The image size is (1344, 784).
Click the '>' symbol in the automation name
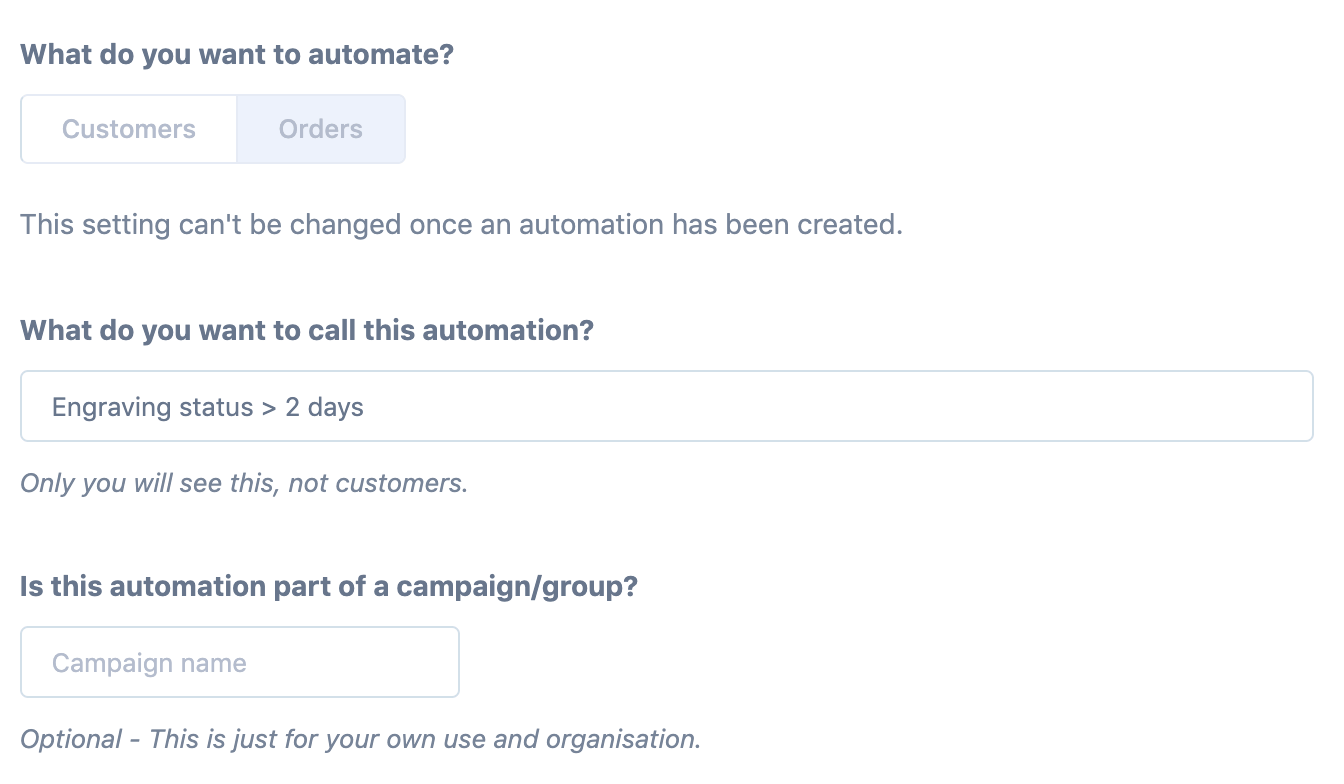pos(268,408)
